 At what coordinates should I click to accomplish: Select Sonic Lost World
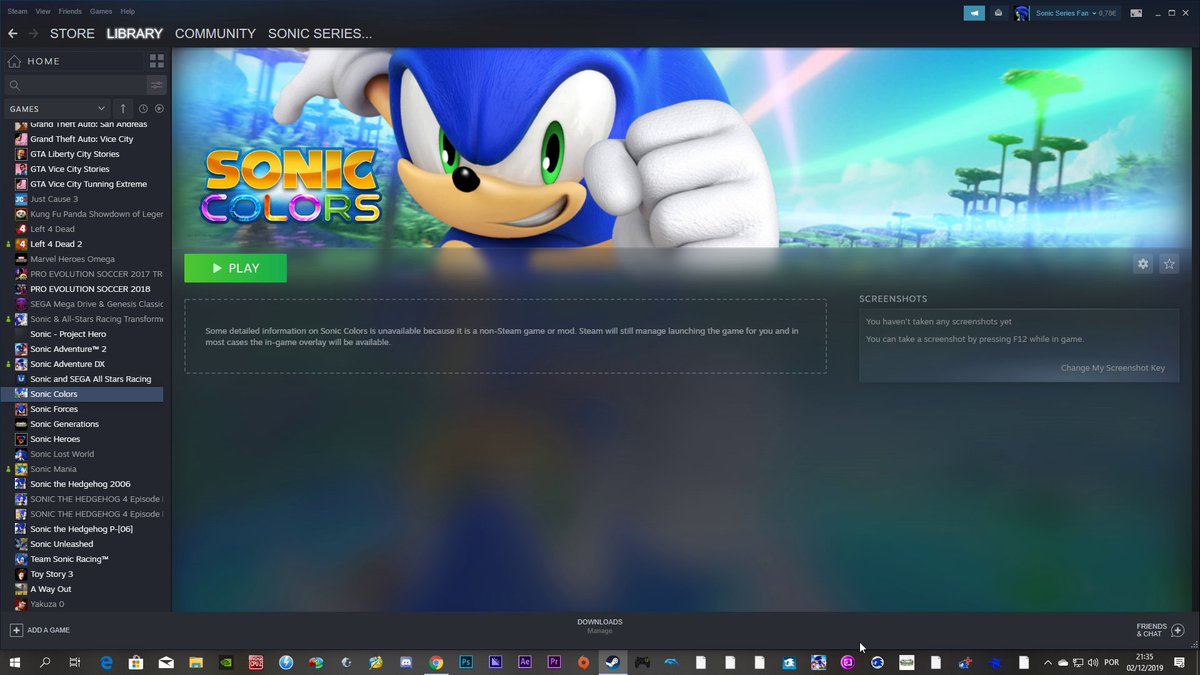pos(62,454)
